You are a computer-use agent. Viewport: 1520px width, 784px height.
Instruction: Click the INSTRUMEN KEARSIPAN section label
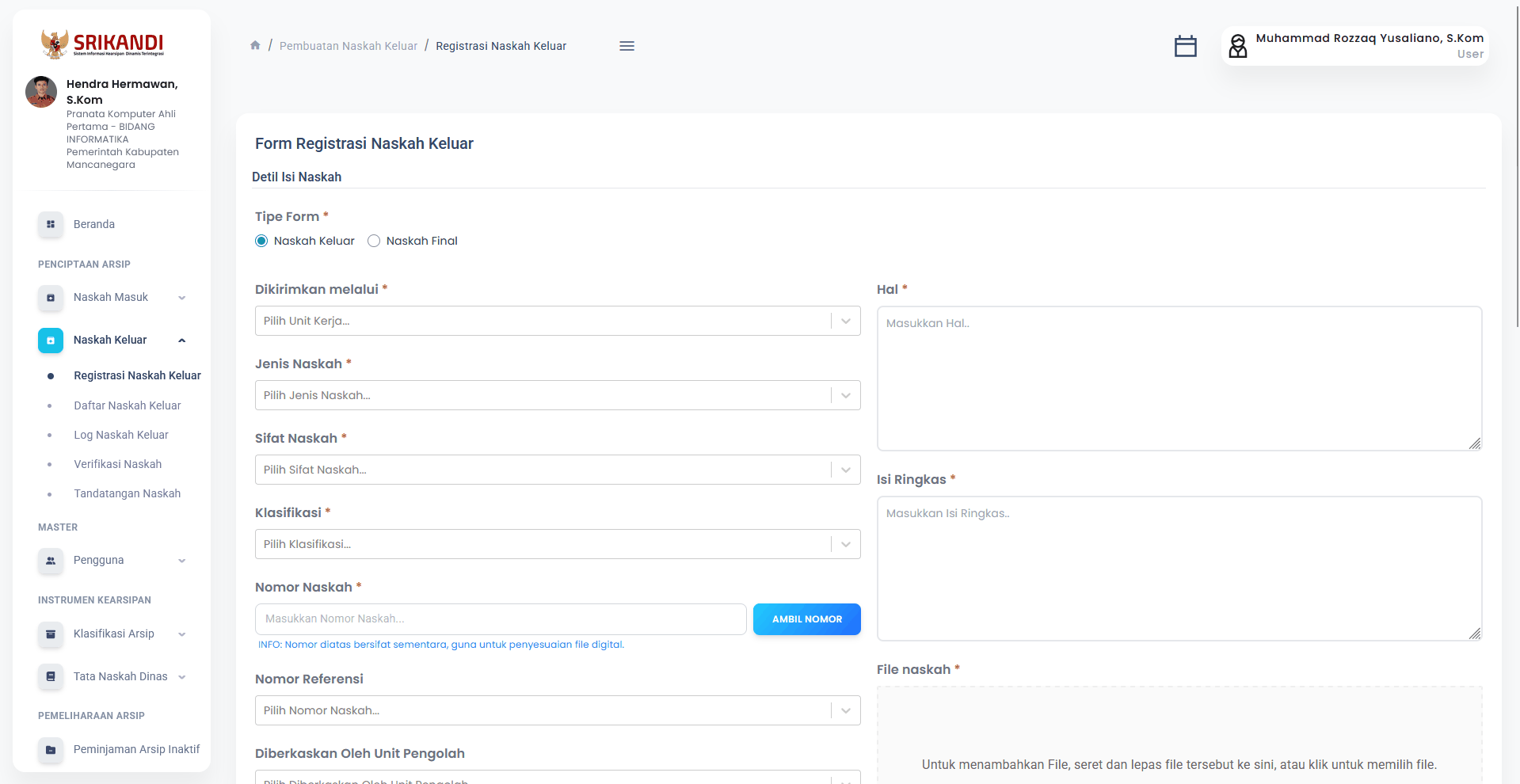pos(94,600)
